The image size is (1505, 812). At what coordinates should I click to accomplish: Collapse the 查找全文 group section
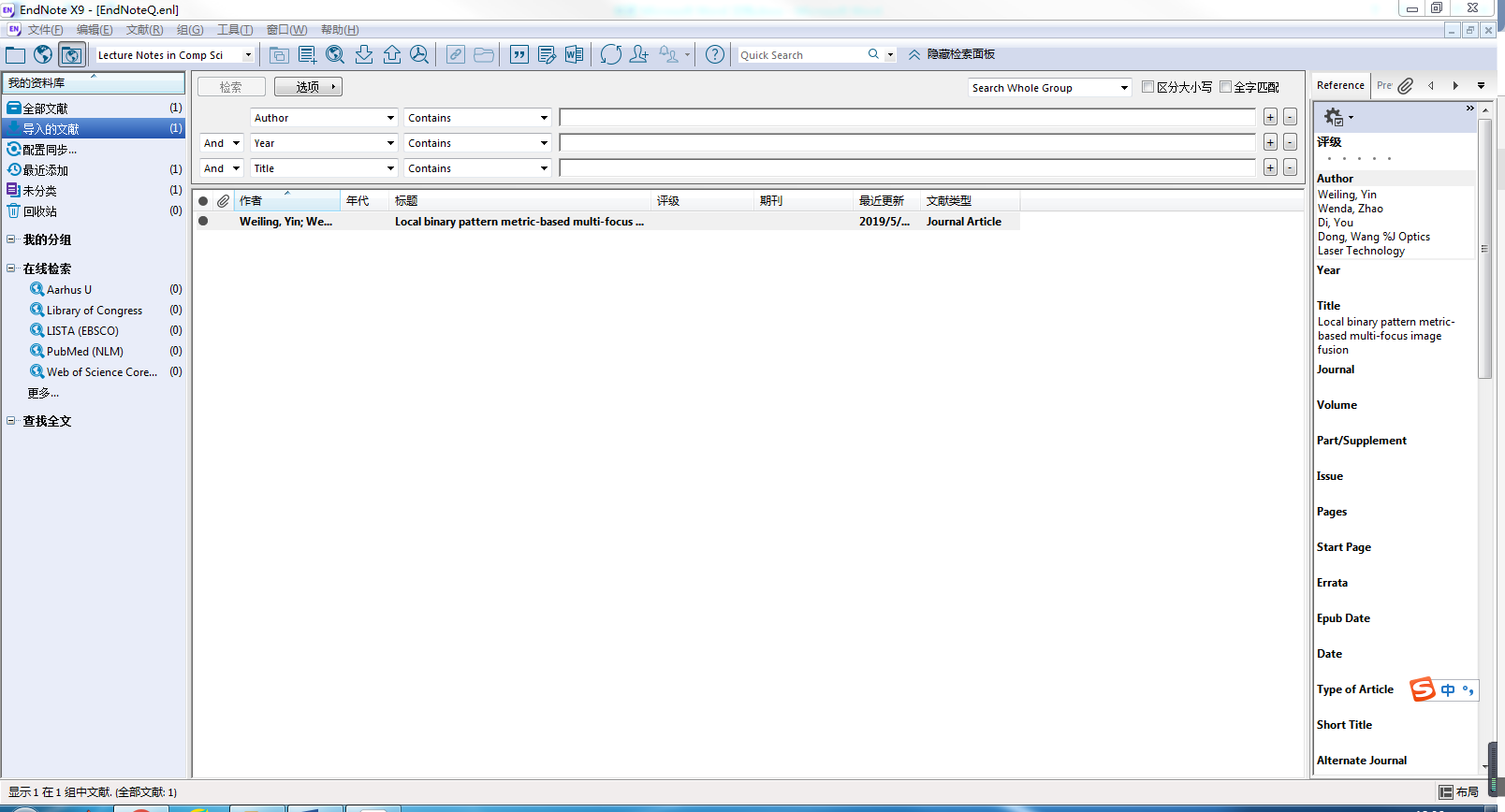[x=11, y=421]
